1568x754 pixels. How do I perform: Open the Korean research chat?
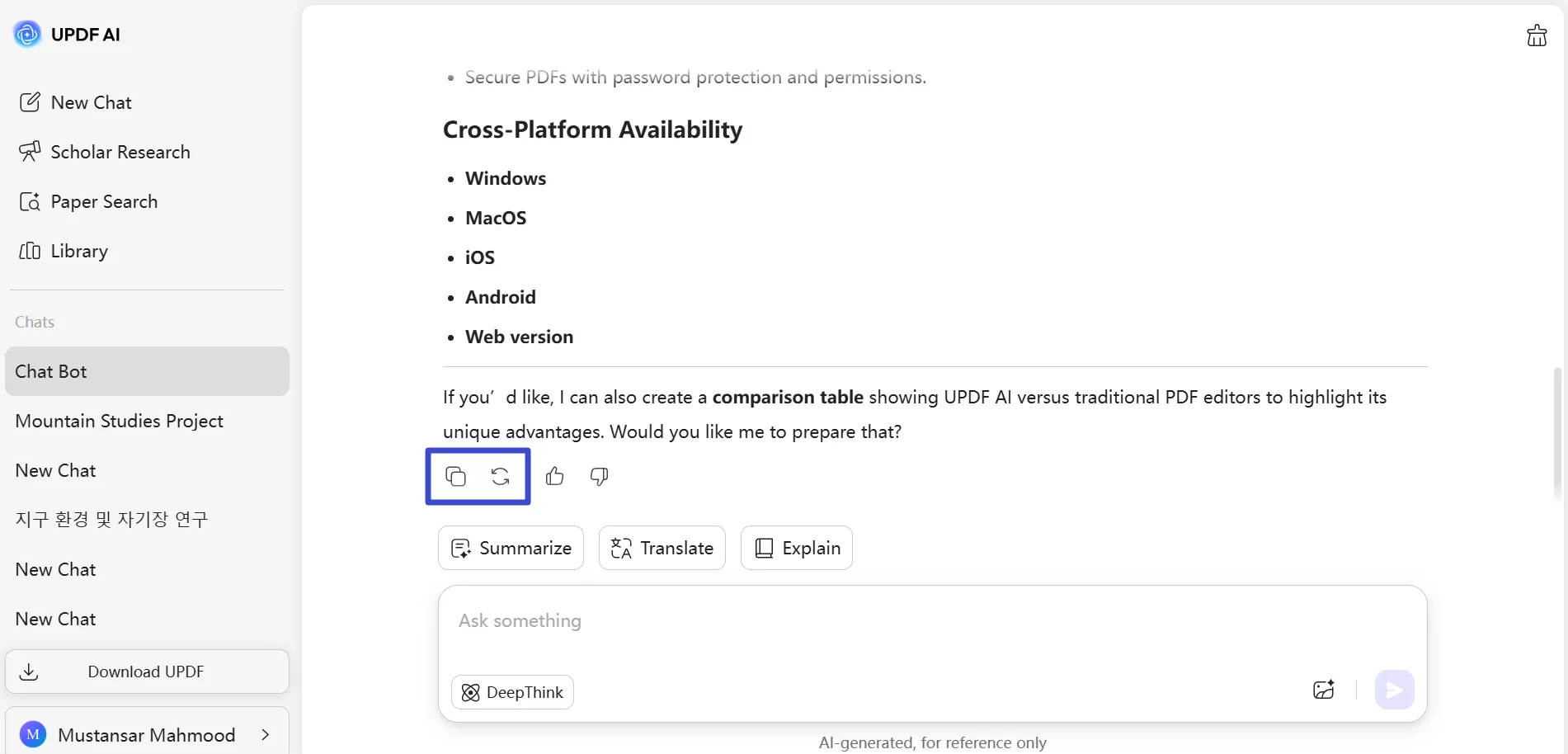(111, 520)
